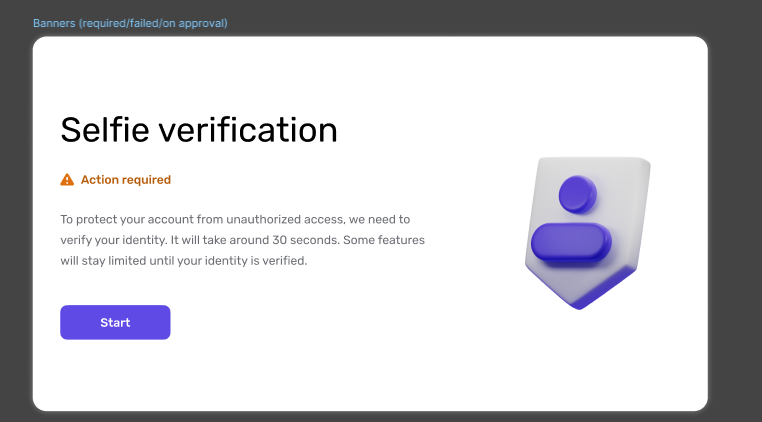The height and width of the screenshot is (422, 762).
Task: Click the shield badge illustration
Action: click(x=588, y=232)
